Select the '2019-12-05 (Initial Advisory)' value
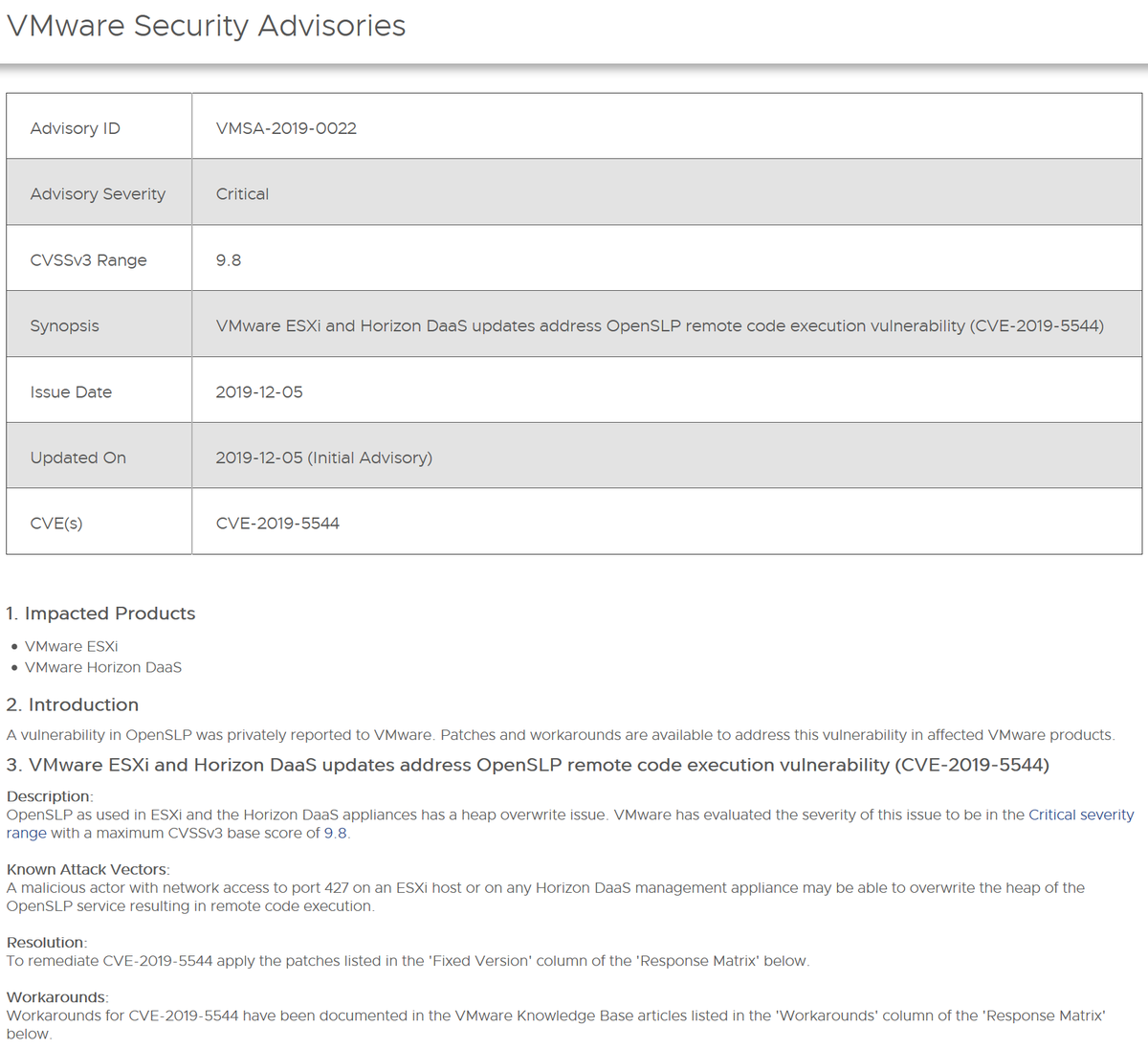Image resolution: width=1148 pixels, height=1049 pixels. [x=324, y=458]
